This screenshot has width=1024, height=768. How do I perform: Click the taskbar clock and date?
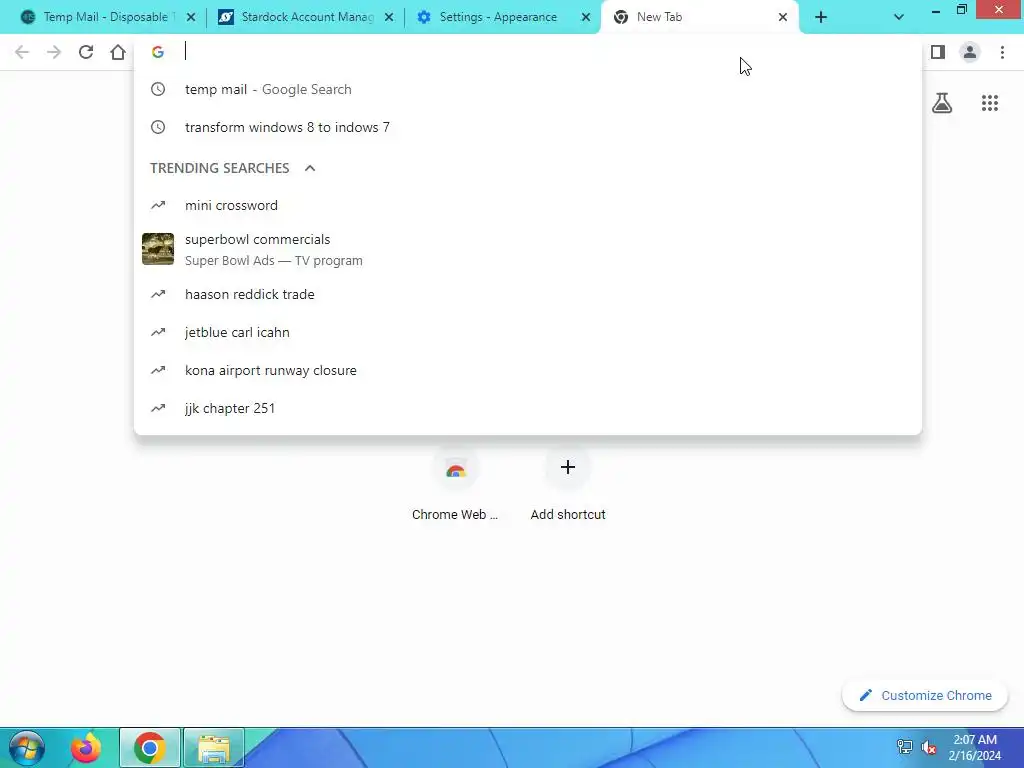point(974,748)
